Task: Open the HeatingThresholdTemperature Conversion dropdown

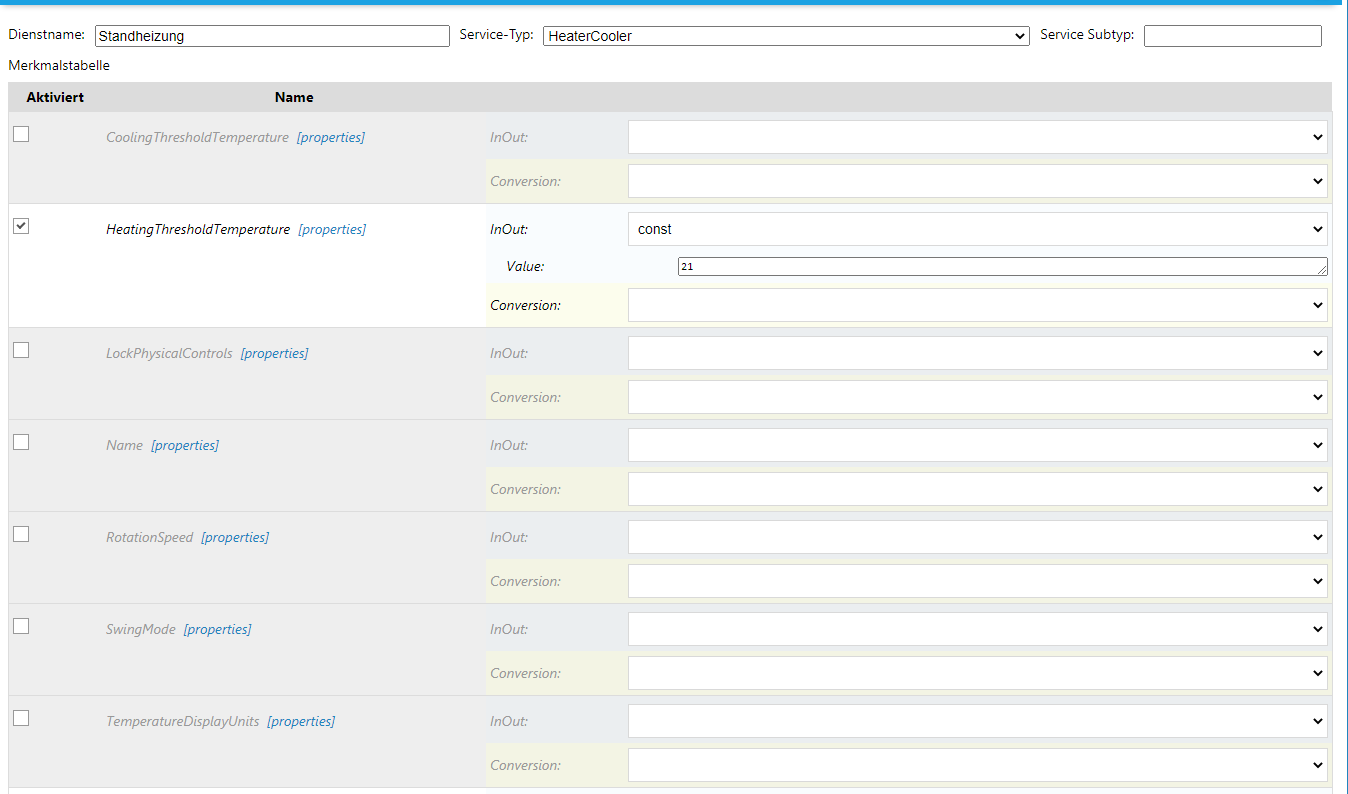Action: (977, 305)
